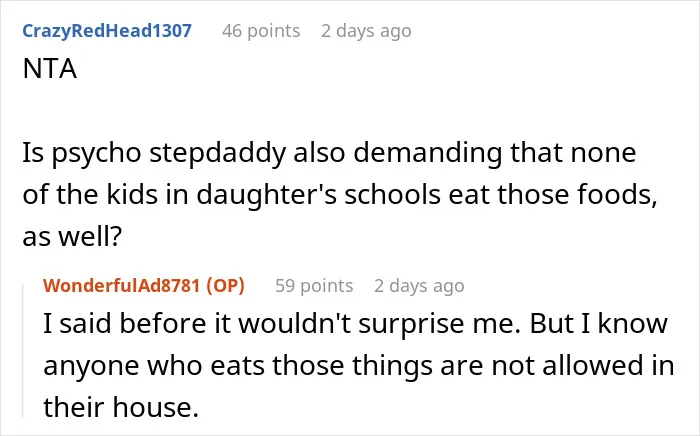Image resolution: width=700 pixels, height=436 pixels.
Task: Open the top comment's '2 days ago' timestamp
Action: click(366, 31)
